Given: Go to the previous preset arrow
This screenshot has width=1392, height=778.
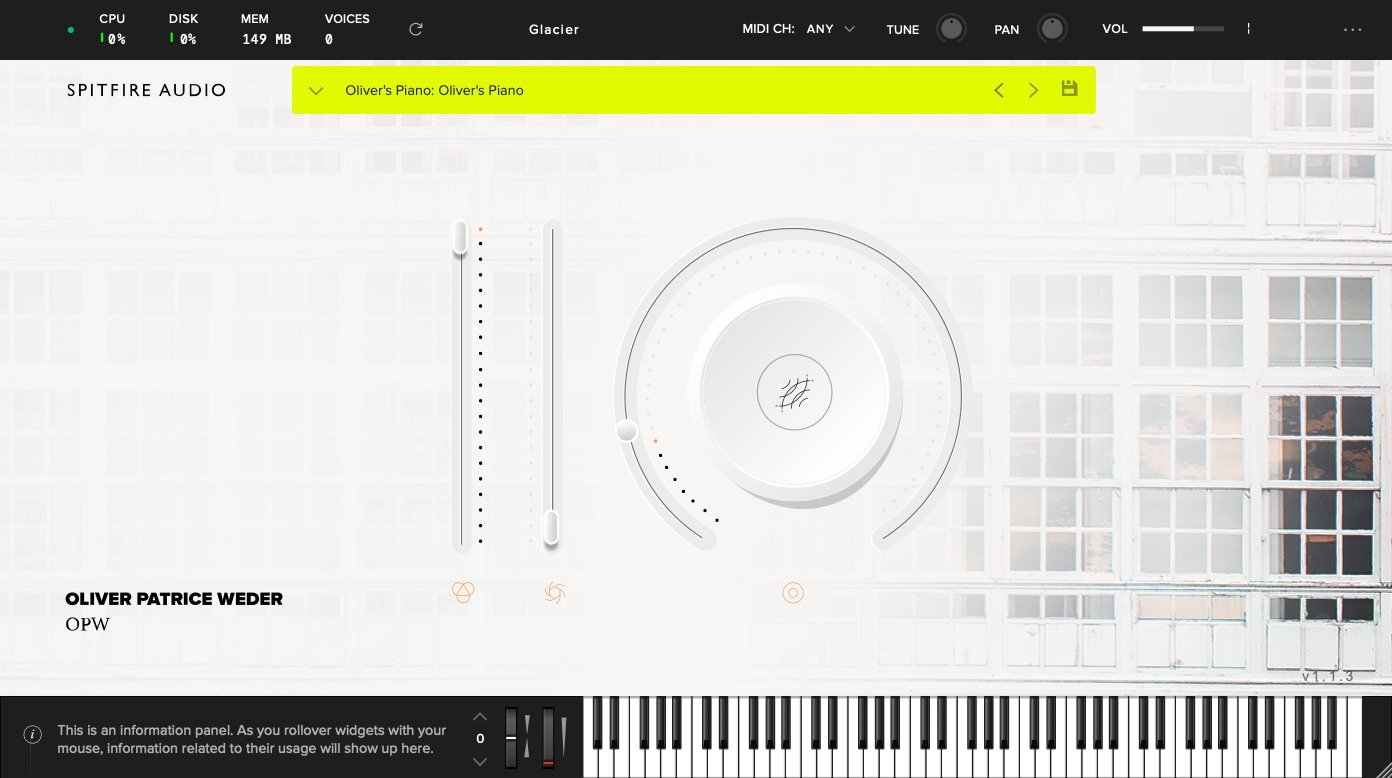Looking at the screenshot, I should 998,90.
